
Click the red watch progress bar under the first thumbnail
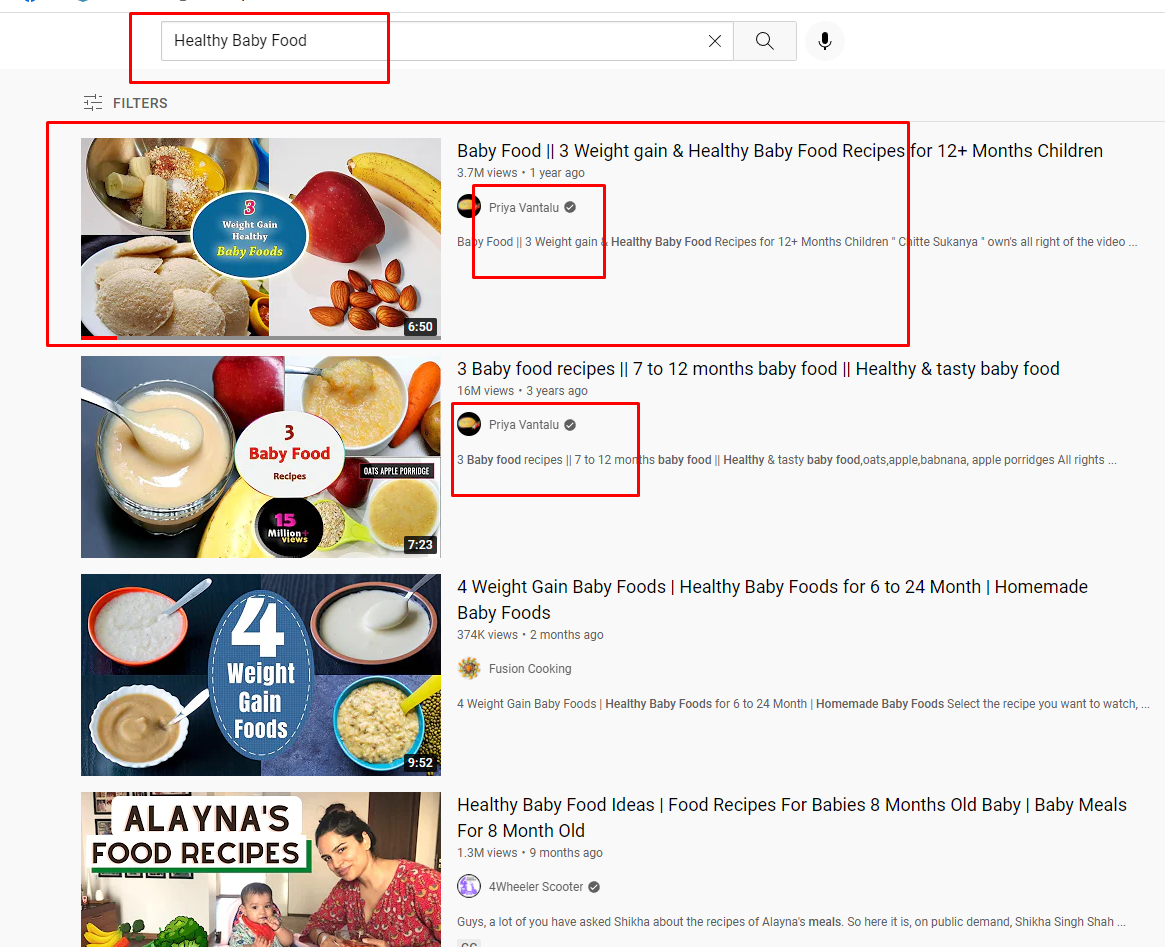[x=99, y=337]
